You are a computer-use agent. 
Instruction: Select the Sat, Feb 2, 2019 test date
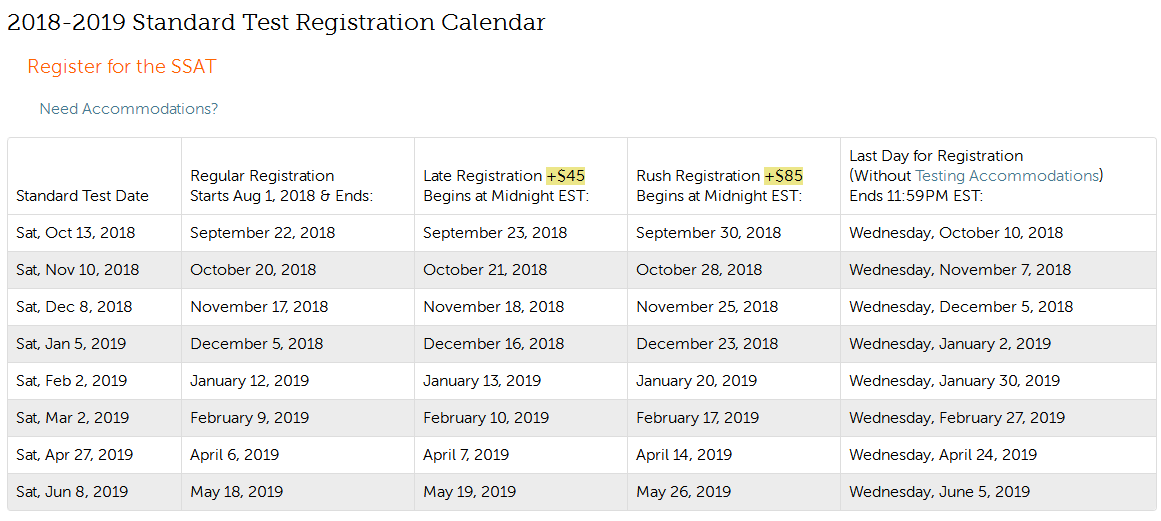[71, 381]
